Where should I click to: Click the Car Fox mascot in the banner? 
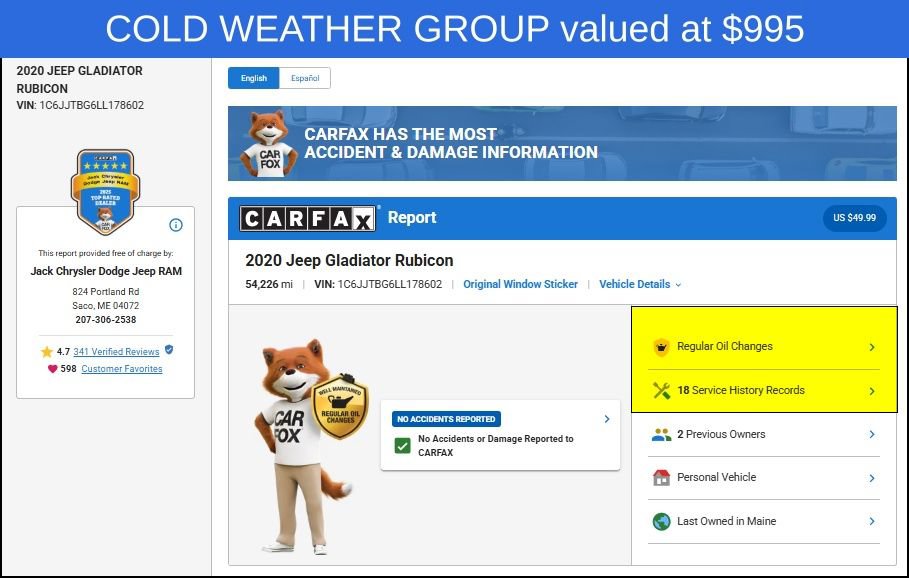(x=268, y=143)
